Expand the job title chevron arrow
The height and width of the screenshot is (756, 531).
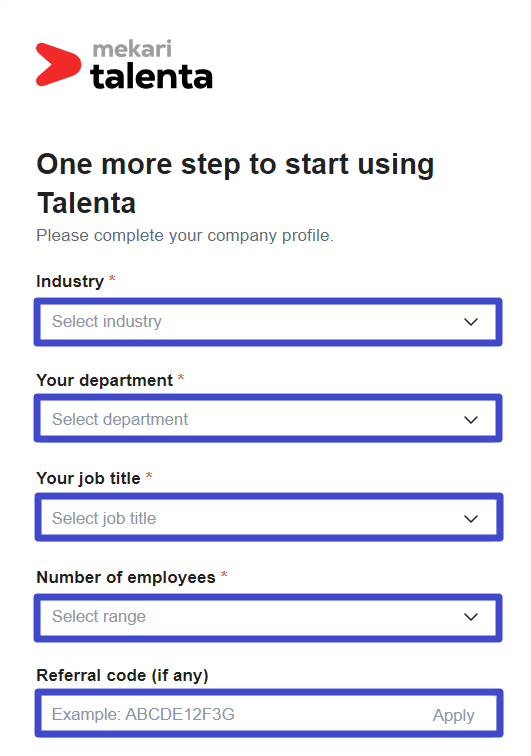(471, 519)
